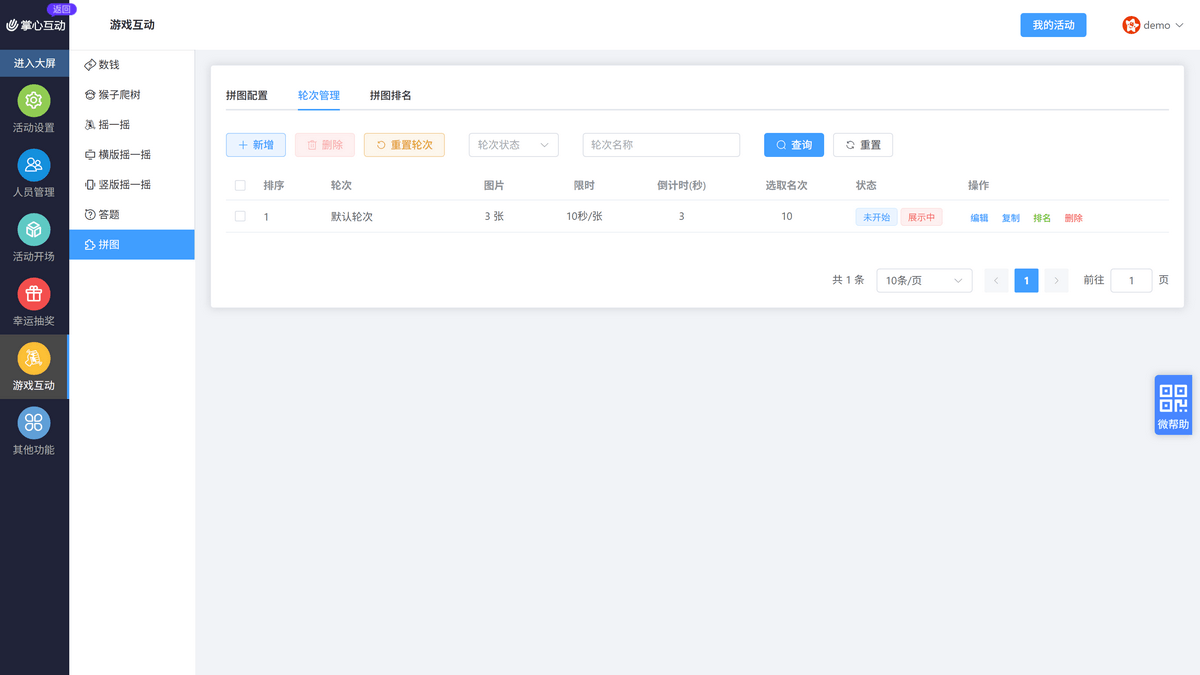Open 我的活动 button
This screenshot has height=675, width=1200.
pyautogui.click(x=1053, y=25)
